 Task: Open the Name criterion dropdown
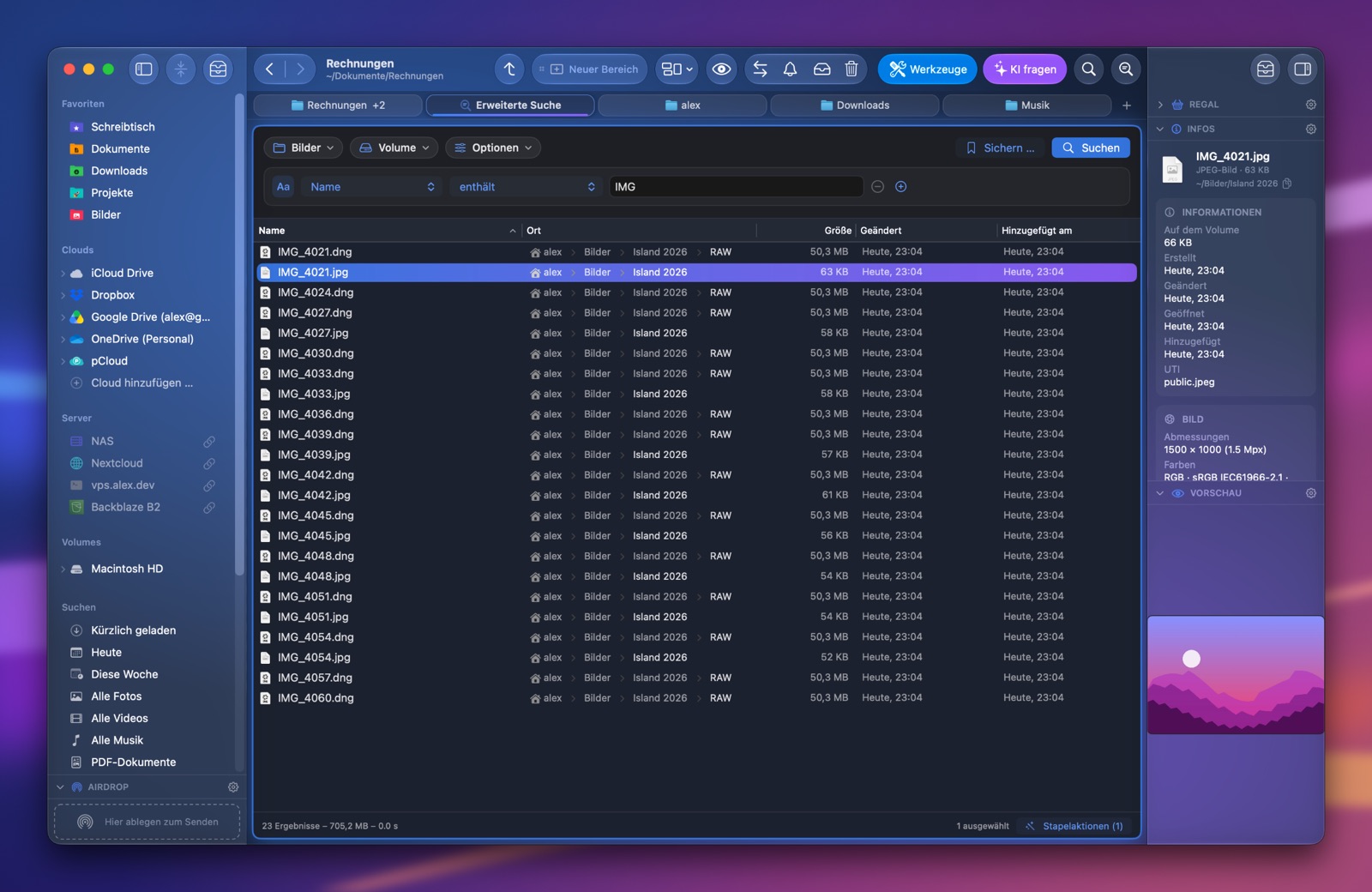click(371, 187)
